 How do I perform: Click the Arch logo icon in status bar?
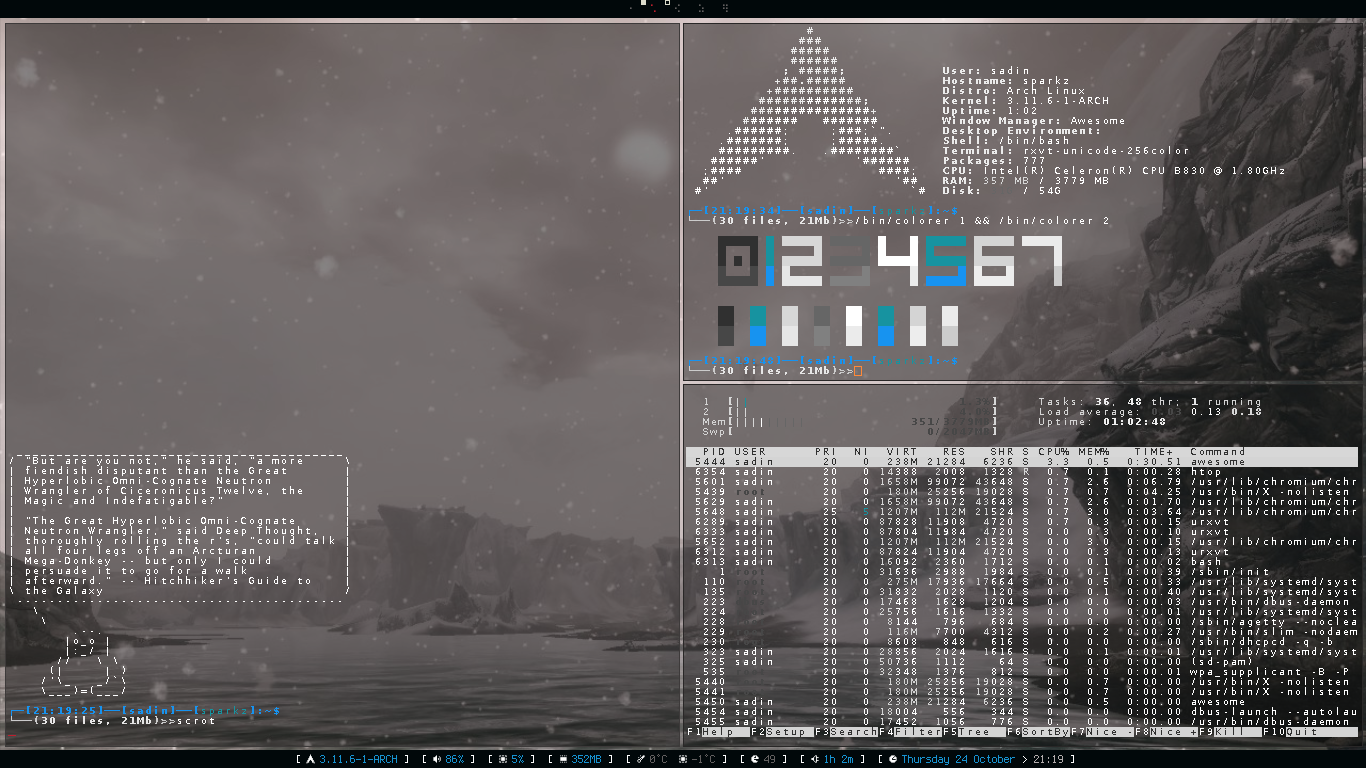coord(310,759)
